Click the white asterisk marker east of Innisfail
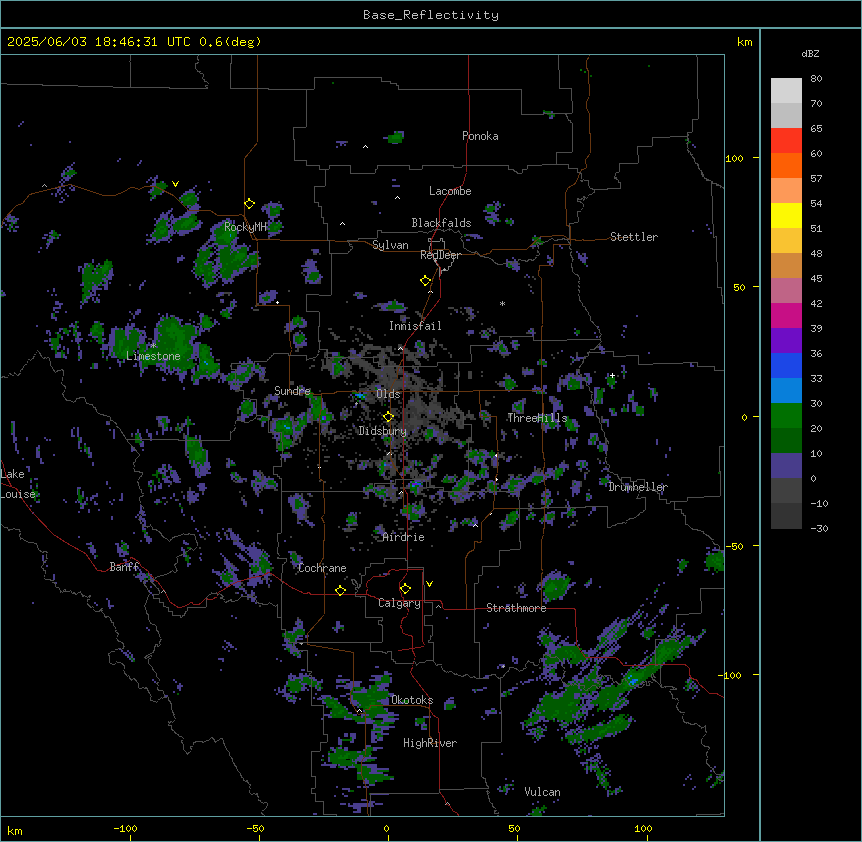Screen dimensions: 862x842 click(x=502, y=303)
